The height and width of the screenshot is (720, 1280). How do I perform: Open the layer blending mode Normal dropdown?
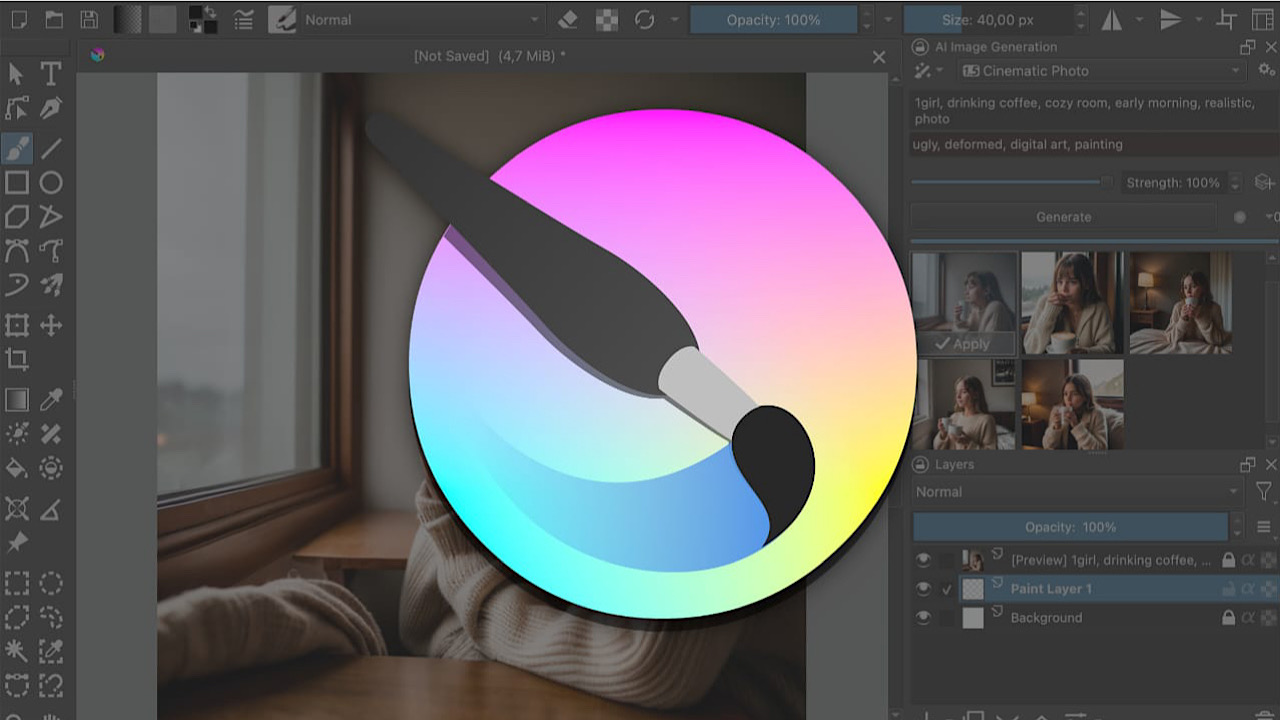[x=1075, y=491]
